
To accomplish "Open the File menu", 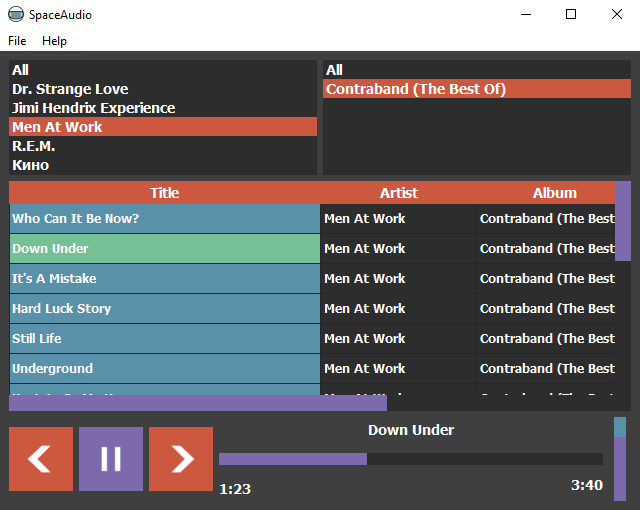I will coord(17,41).
